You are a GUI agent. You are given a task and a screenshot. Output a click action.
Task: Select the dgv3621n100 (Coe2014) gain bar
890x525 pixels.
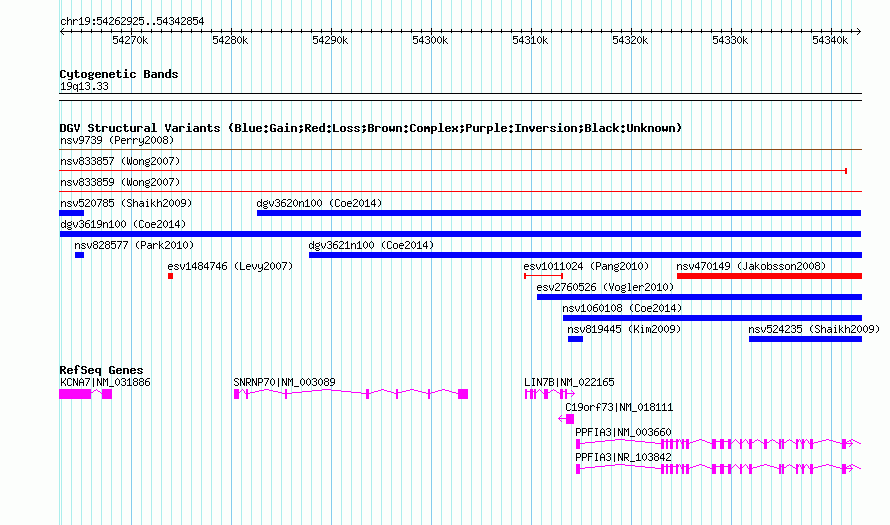click(x=585, y=255)
